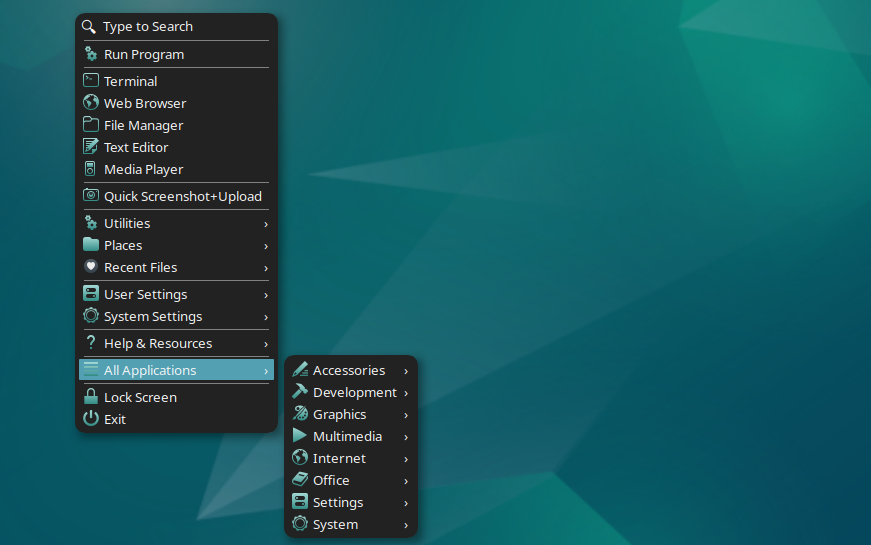871x545 pixels.
Task: Click the Type to Search field
Action: pyautogui.click(x=176, y=27)
